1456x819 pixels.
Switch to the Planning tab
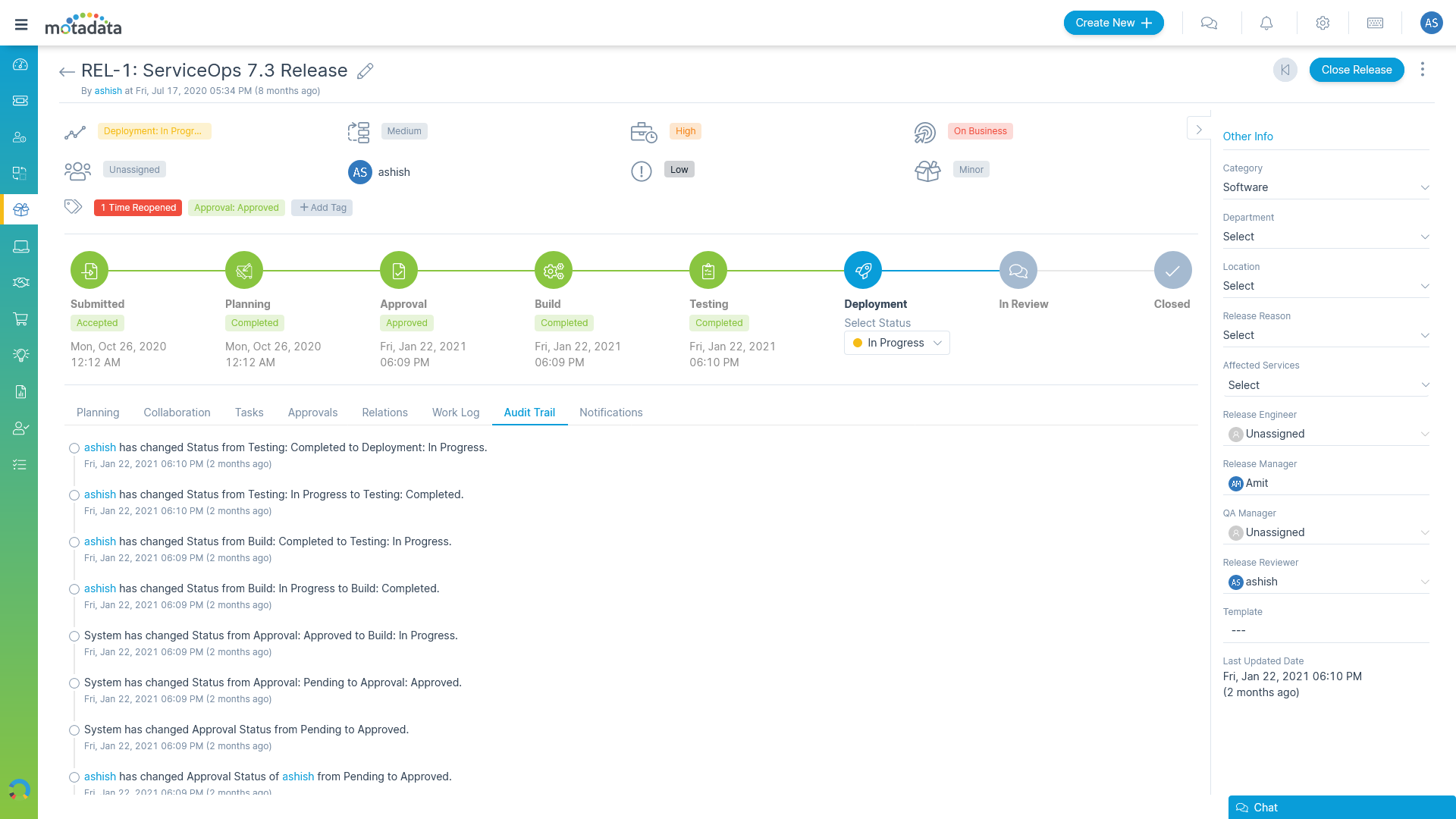98,413
